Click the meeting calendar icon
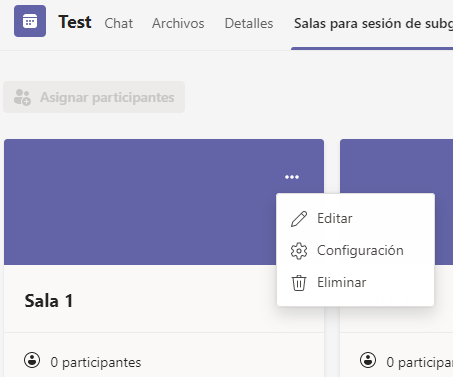The height and width of the screenshot is (377, 453). pyautogui.click(x=30, y=21)
